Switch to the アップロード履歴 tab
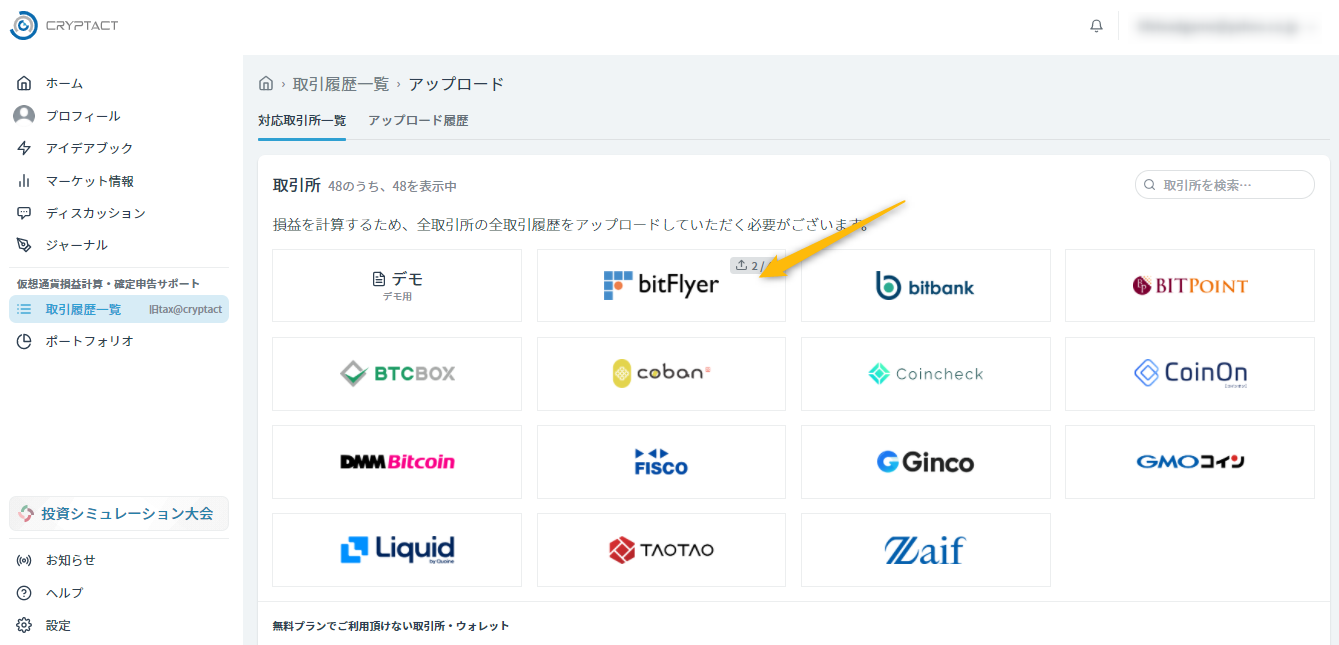The height and width of the screenshot is (645, 1339). [x=418, y=121]
